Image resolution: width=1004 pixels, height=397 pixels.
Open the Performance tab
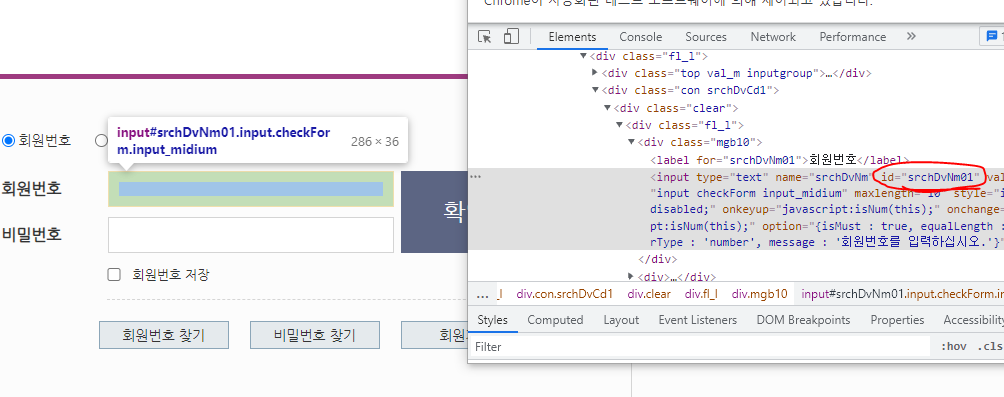coord(852,37)
